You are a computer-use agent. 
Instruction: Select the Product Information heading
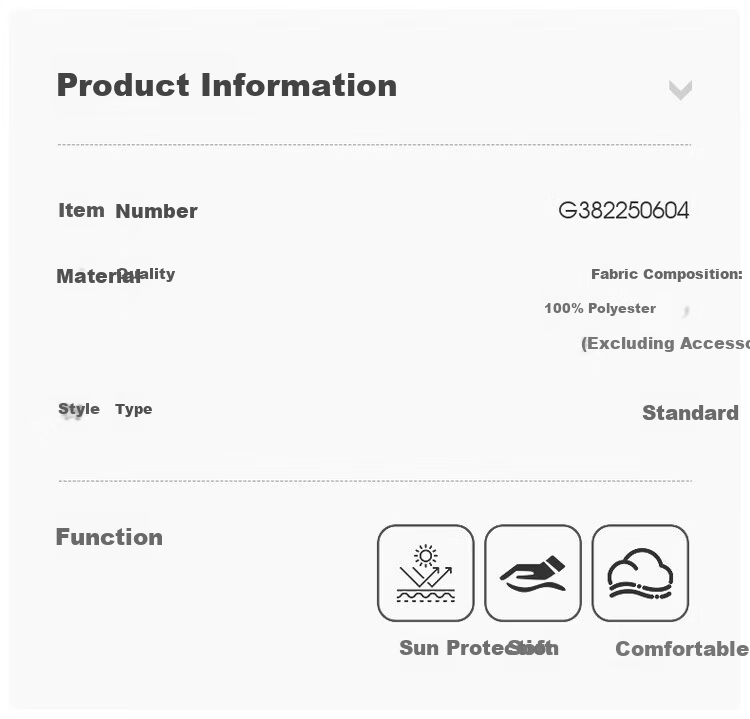227,85
